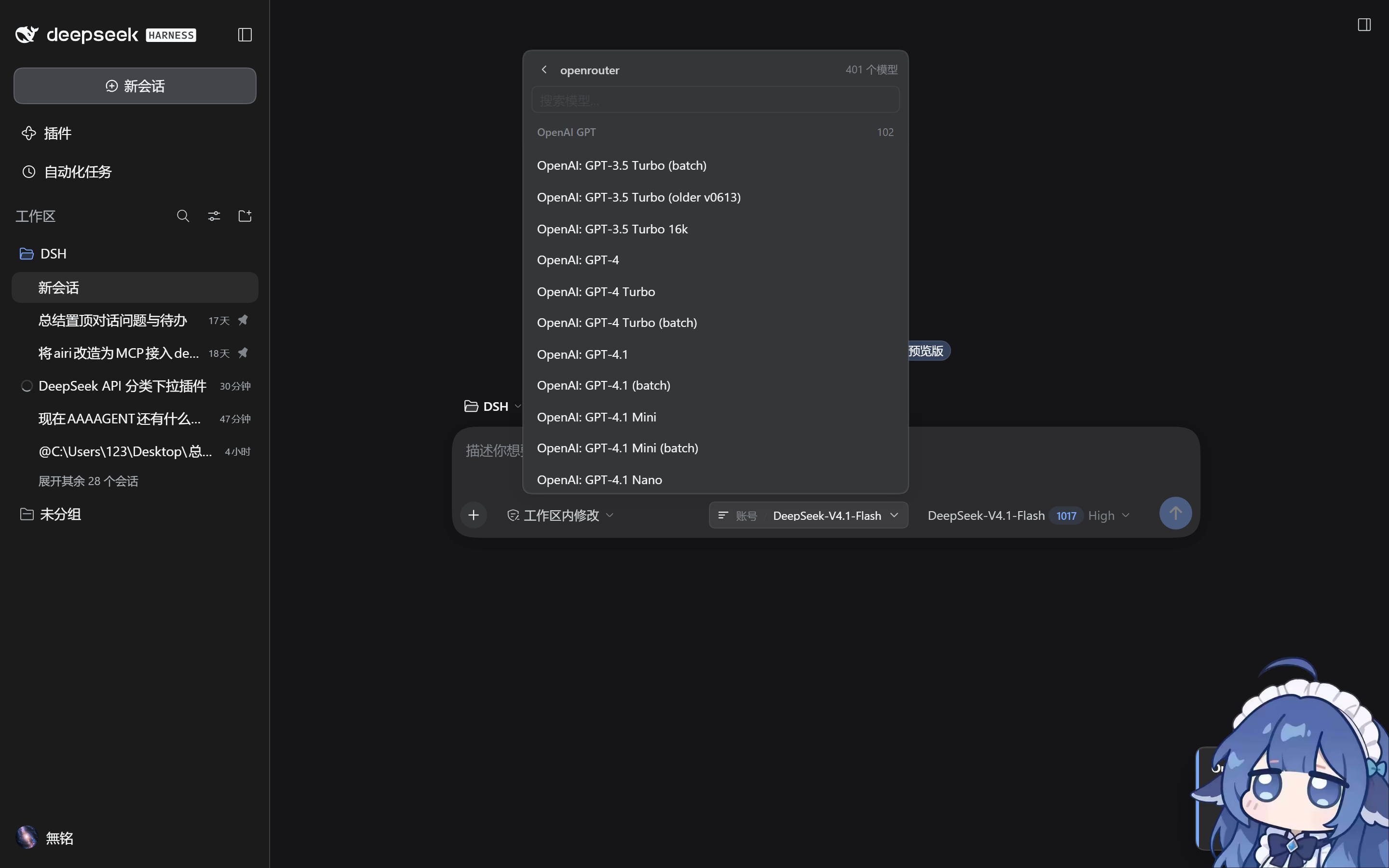
Task: Unpin the 总结置顶对话问题与待办 conversation
Action: tap(244, 320)
